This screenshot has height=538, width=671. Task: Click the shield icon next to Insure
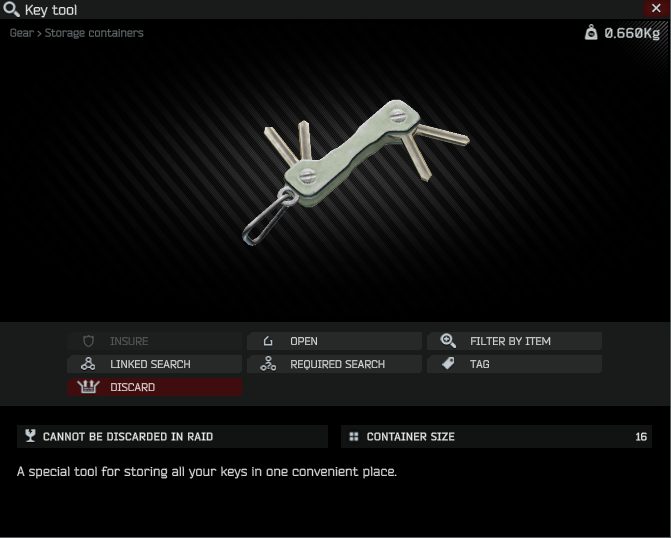tap(88, 341)
